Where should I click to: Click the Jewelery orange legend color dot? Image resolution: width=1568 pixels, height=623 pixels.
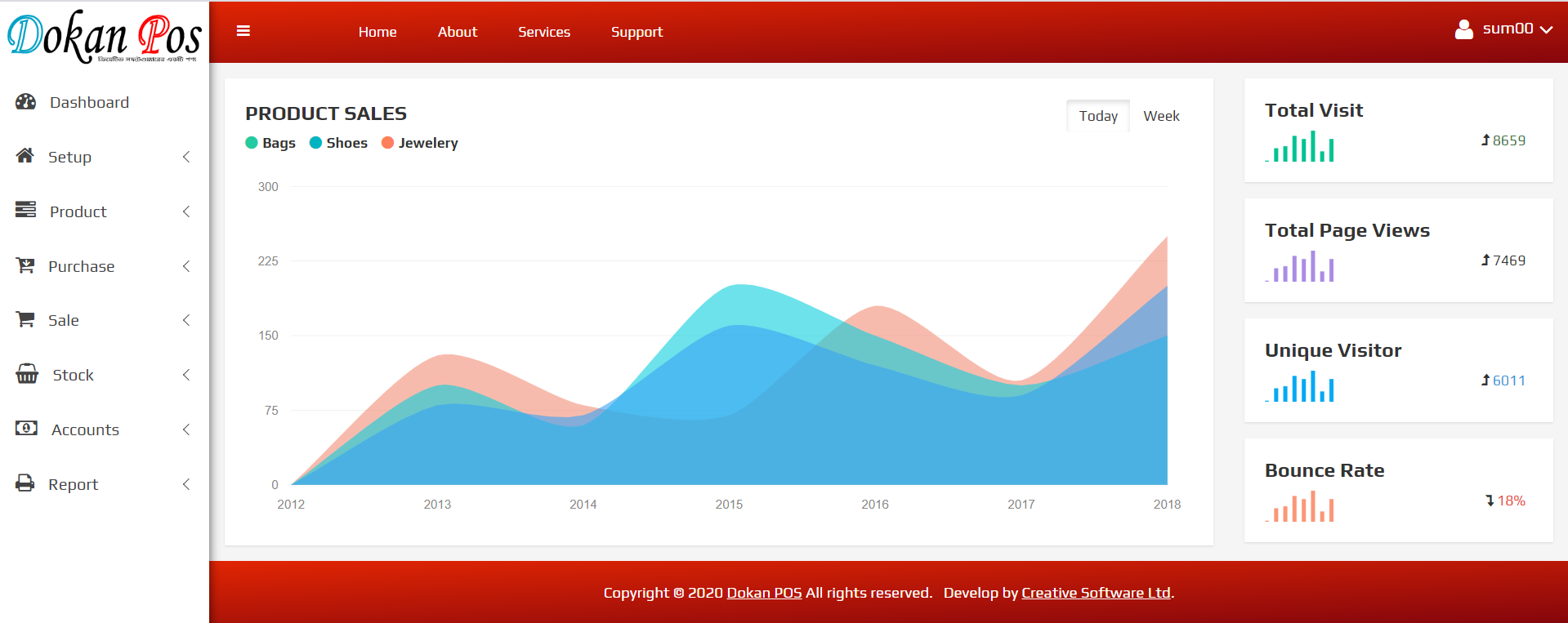click(x=388, y=143)
